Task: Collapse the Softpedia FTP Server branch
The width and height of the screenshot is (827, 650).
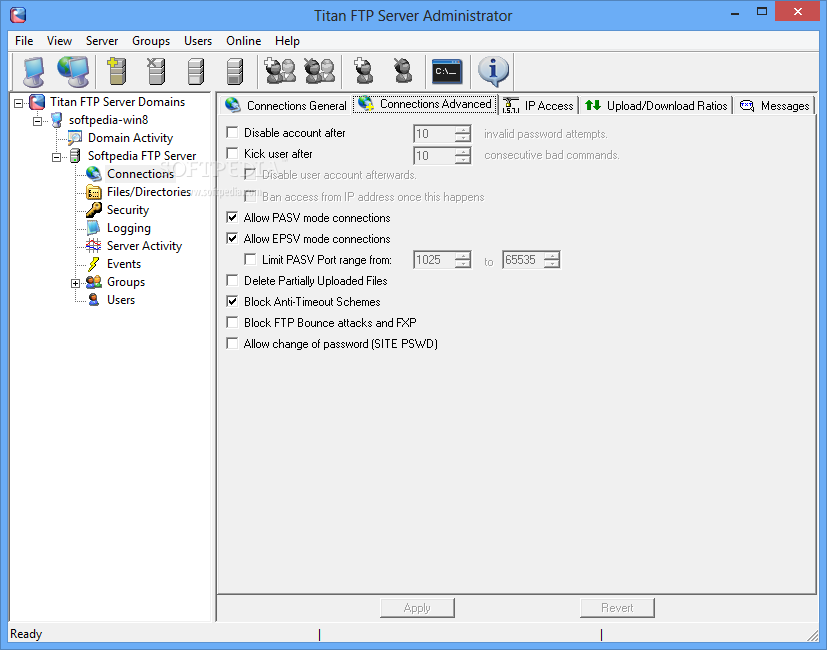Action: (x=56, y=157)
